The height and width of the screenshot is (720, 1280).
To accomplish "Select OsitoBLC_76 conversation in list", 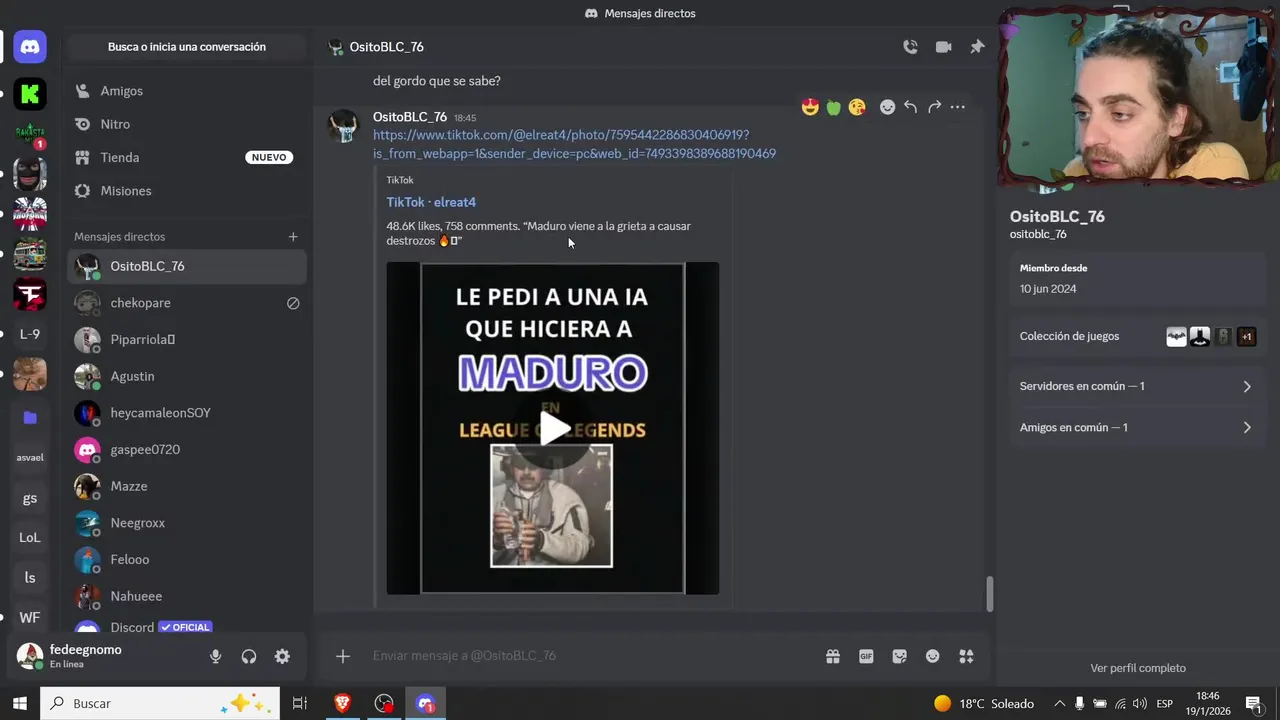I will click(x=187, y=266).
